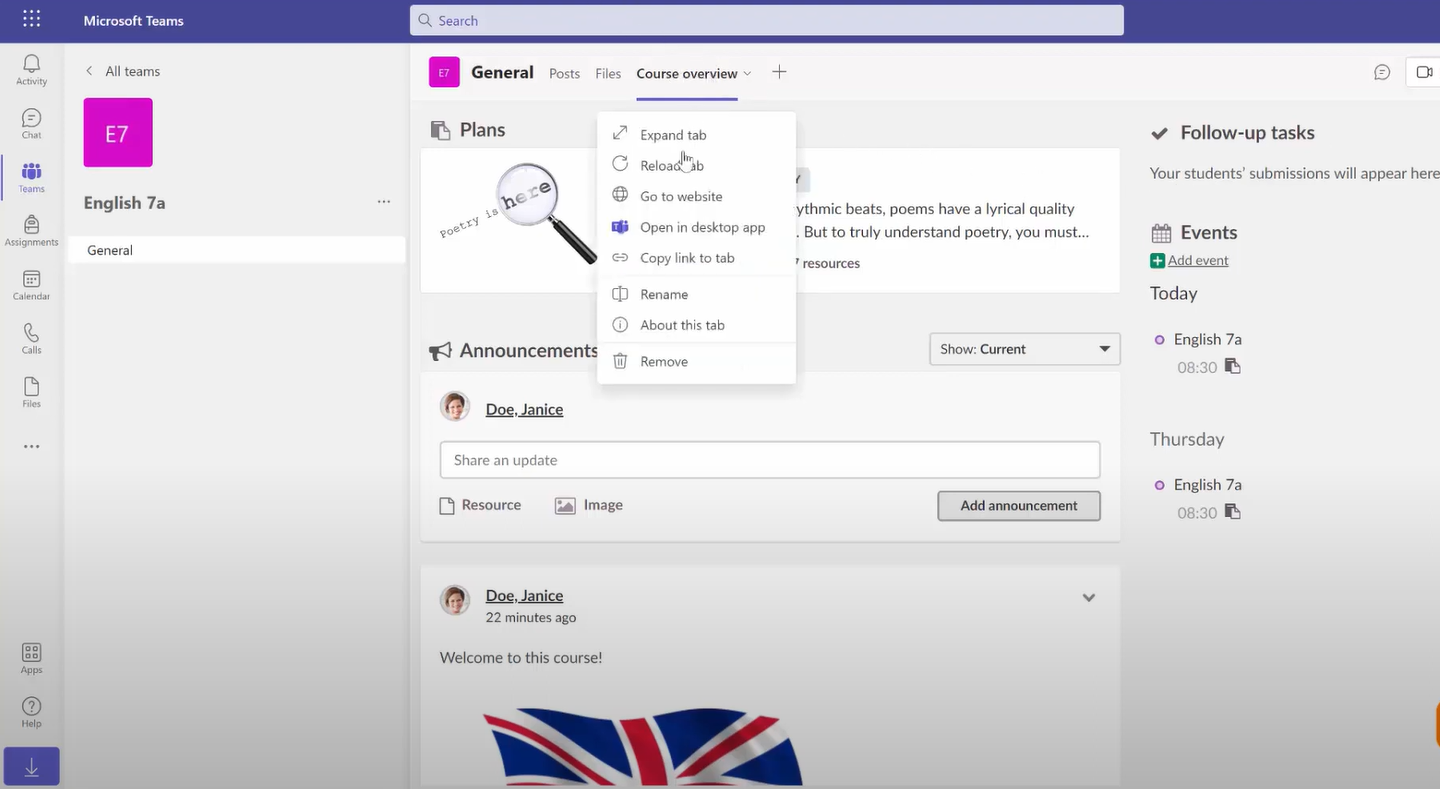Choose Rename from the context menu
Screen dimensions: 1440x789
(x=664, y=294)
